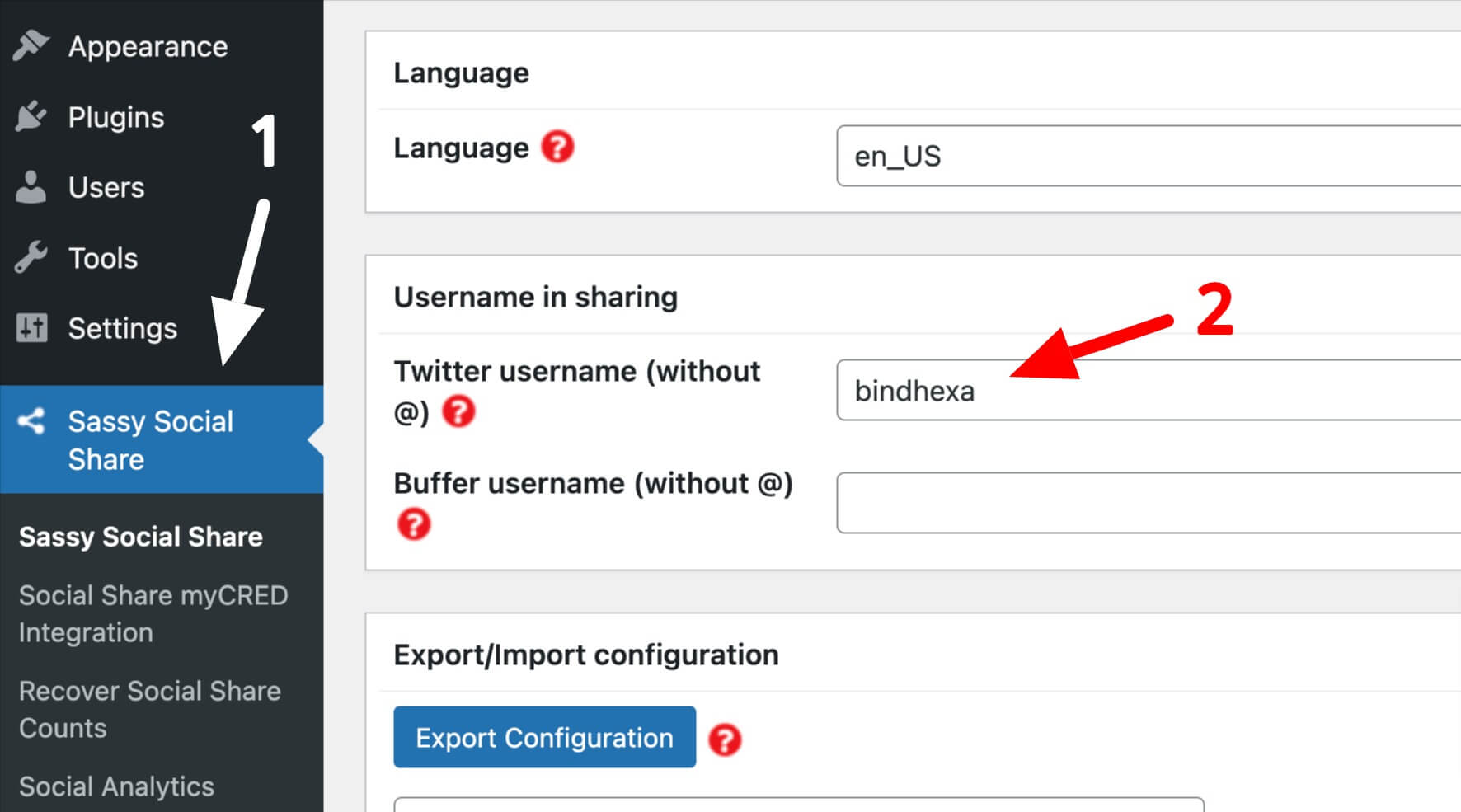The width and height of the screenshot is (1461, 812).
Task: Open Recover Social Share Counts
Action: point(150,709)
